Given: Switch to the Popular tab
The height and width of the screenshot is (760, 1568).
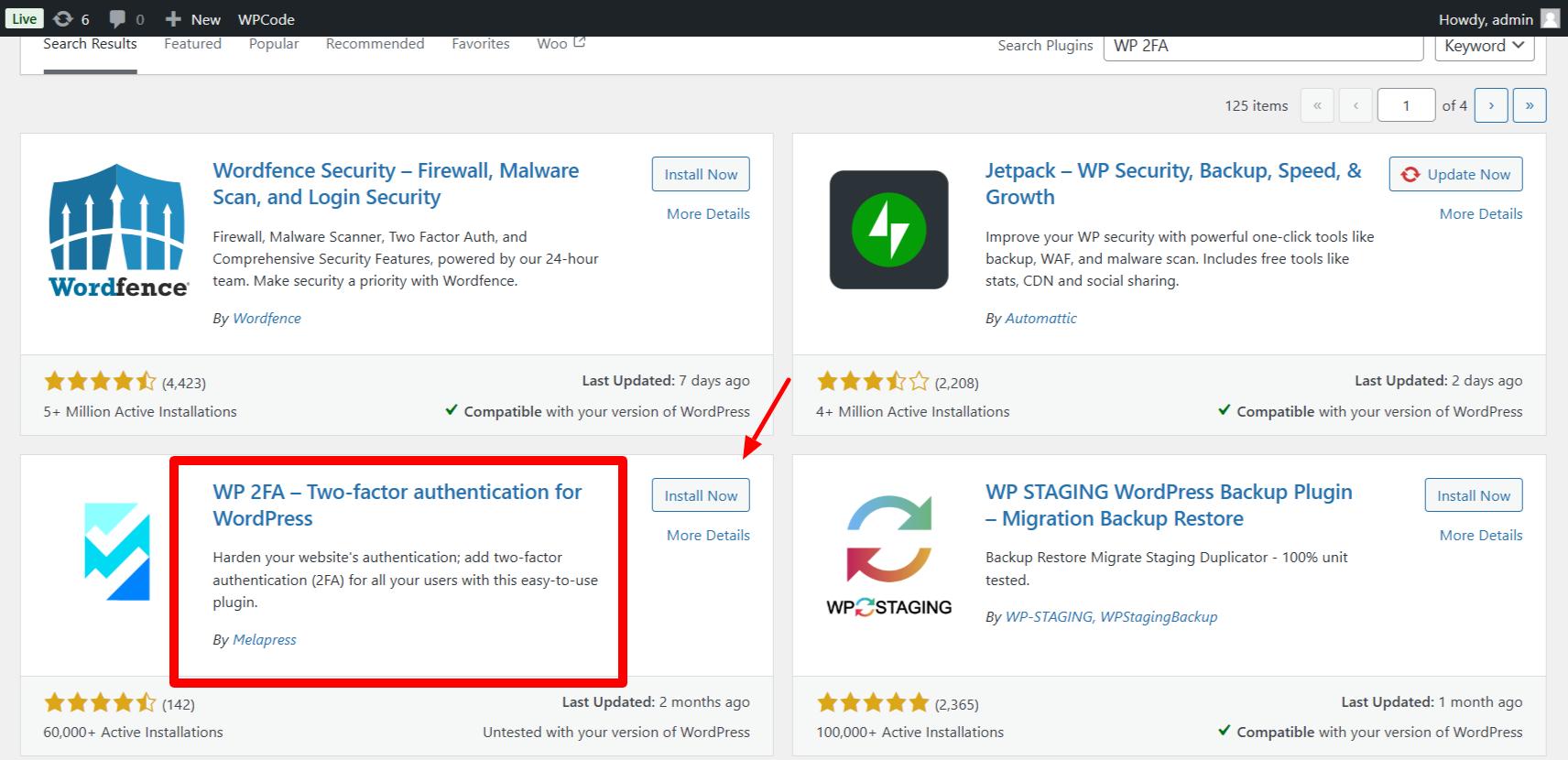Looking at the screenshot, I should [x=274, y=44].
